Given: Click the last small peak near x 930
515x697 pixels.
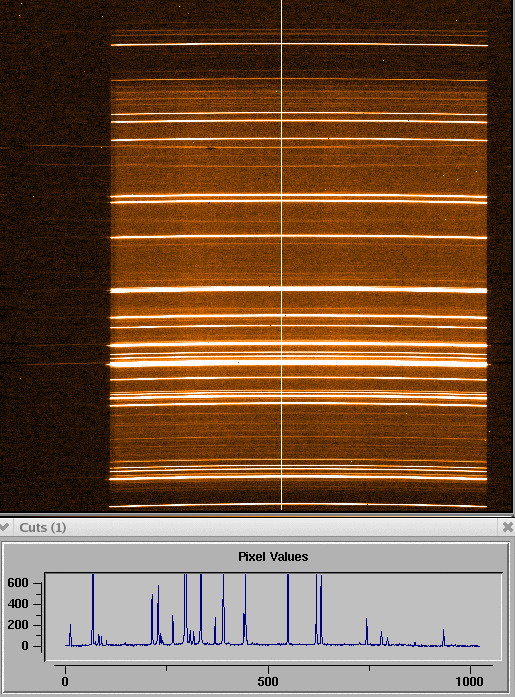Looking at the screenshot, I should coord(443,637).
